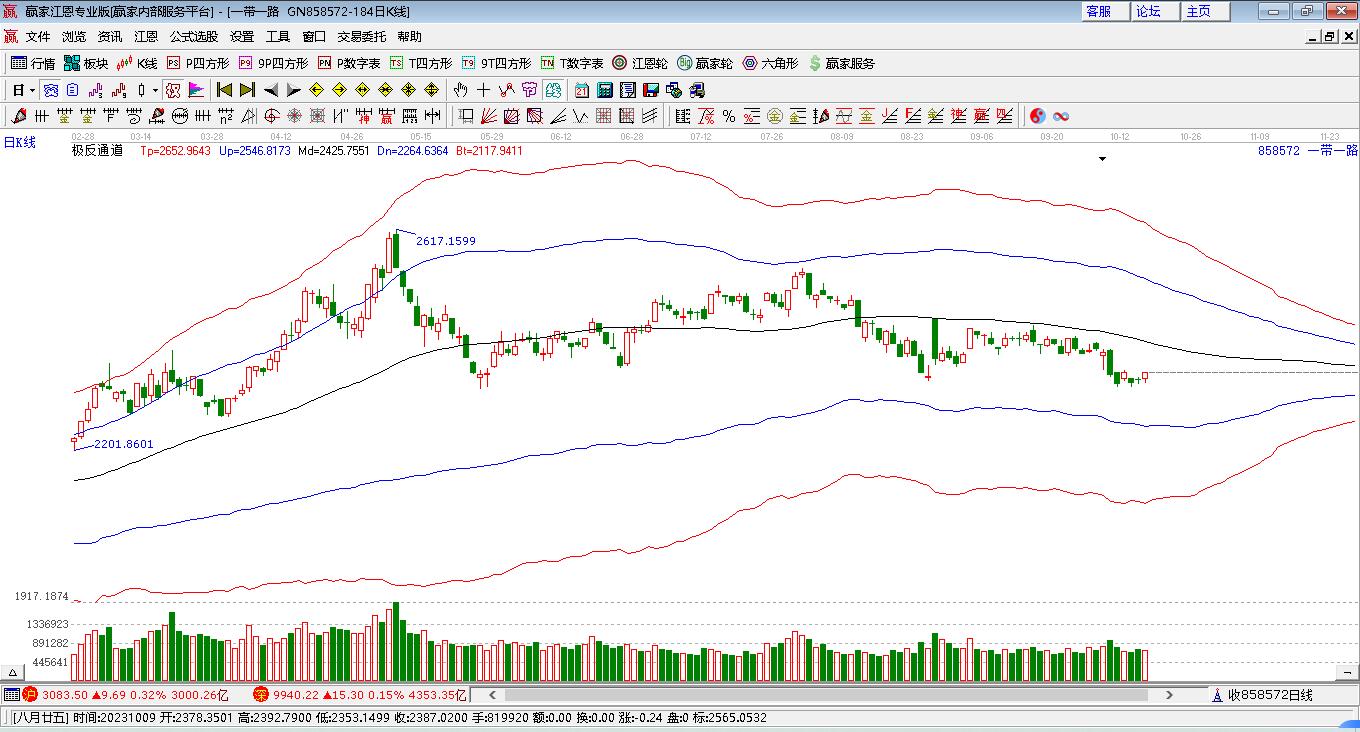Click the 赢 red character tool icon

click(x=386, y=116)
